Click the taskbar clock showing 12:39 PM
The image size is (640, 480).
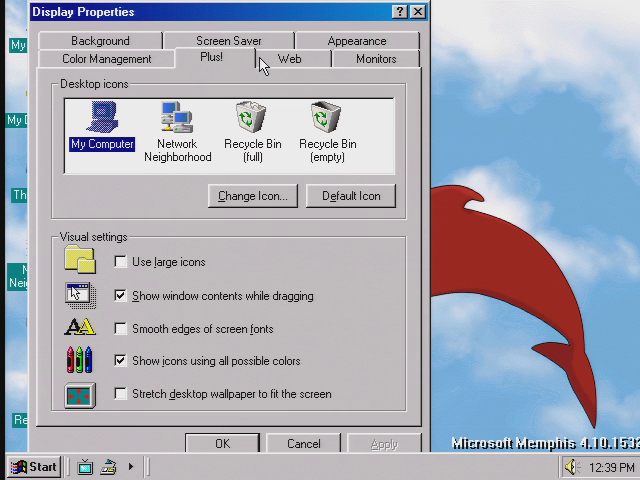[611, 467]
